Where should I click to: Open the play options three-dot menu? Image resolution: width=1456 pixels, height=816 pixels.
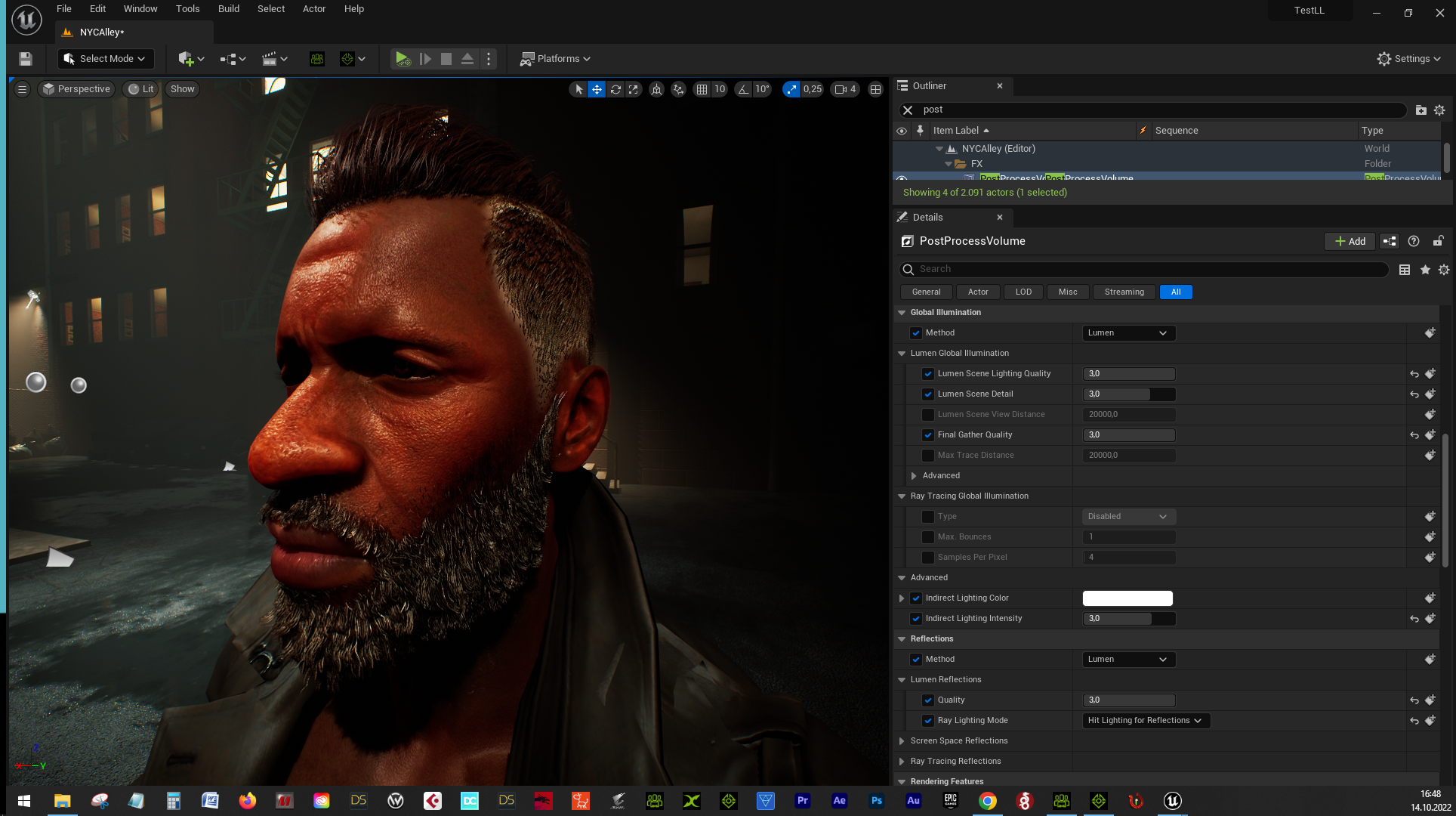pyautogui.click(x=489, y=59)
